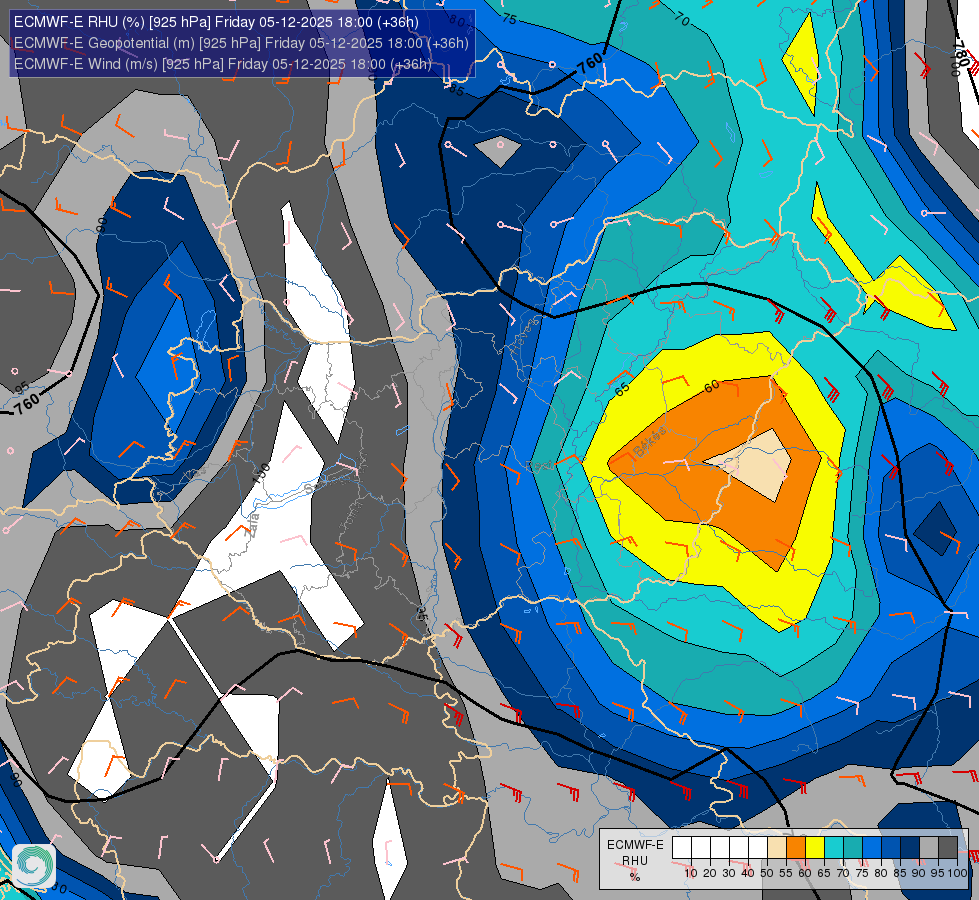Pick the beige 50–55% legend swatch
The height and width of the screenshot is (900, 979).
coord(777,848)
